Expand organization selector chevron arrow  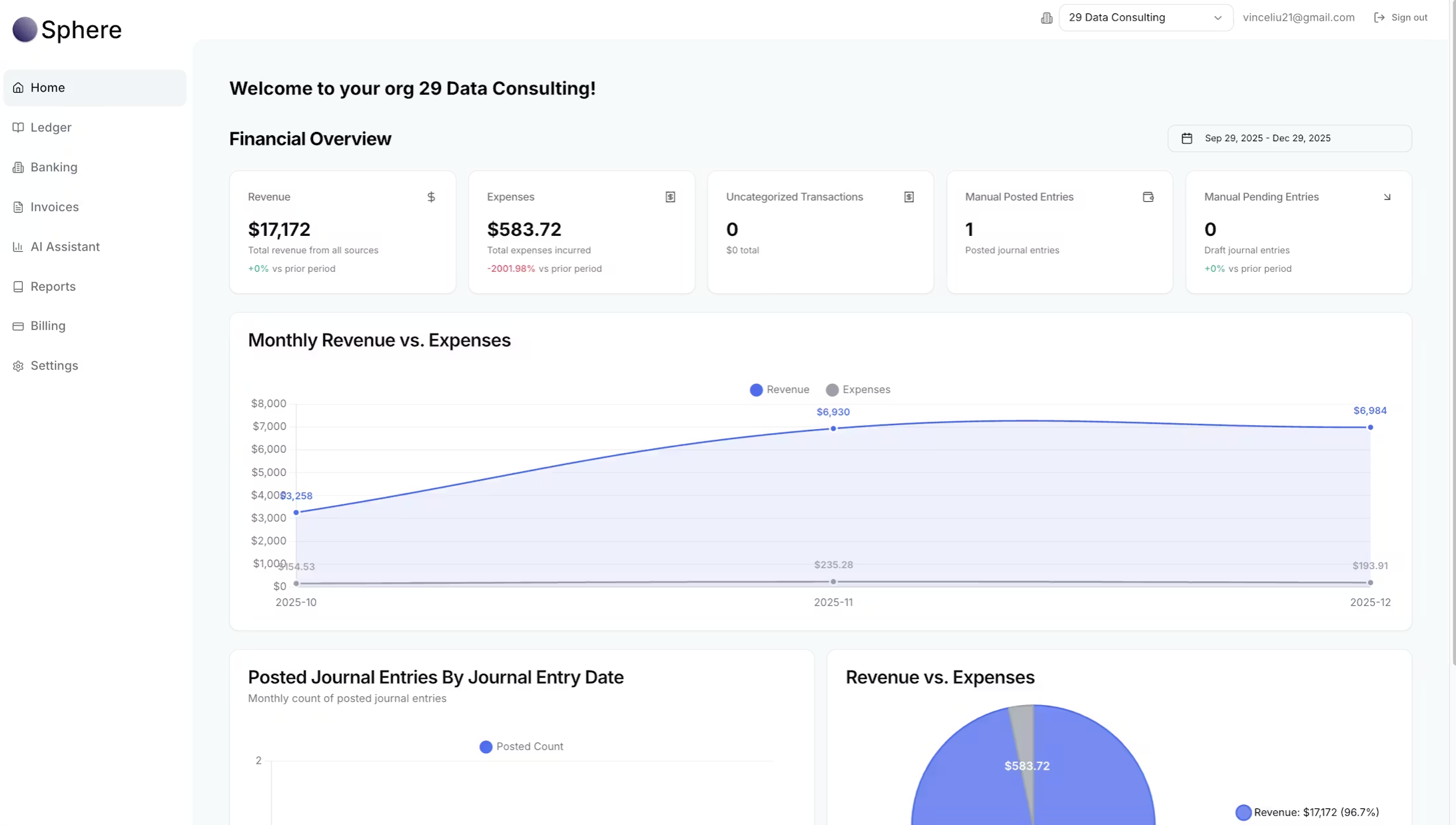[x=1218, y=18]
